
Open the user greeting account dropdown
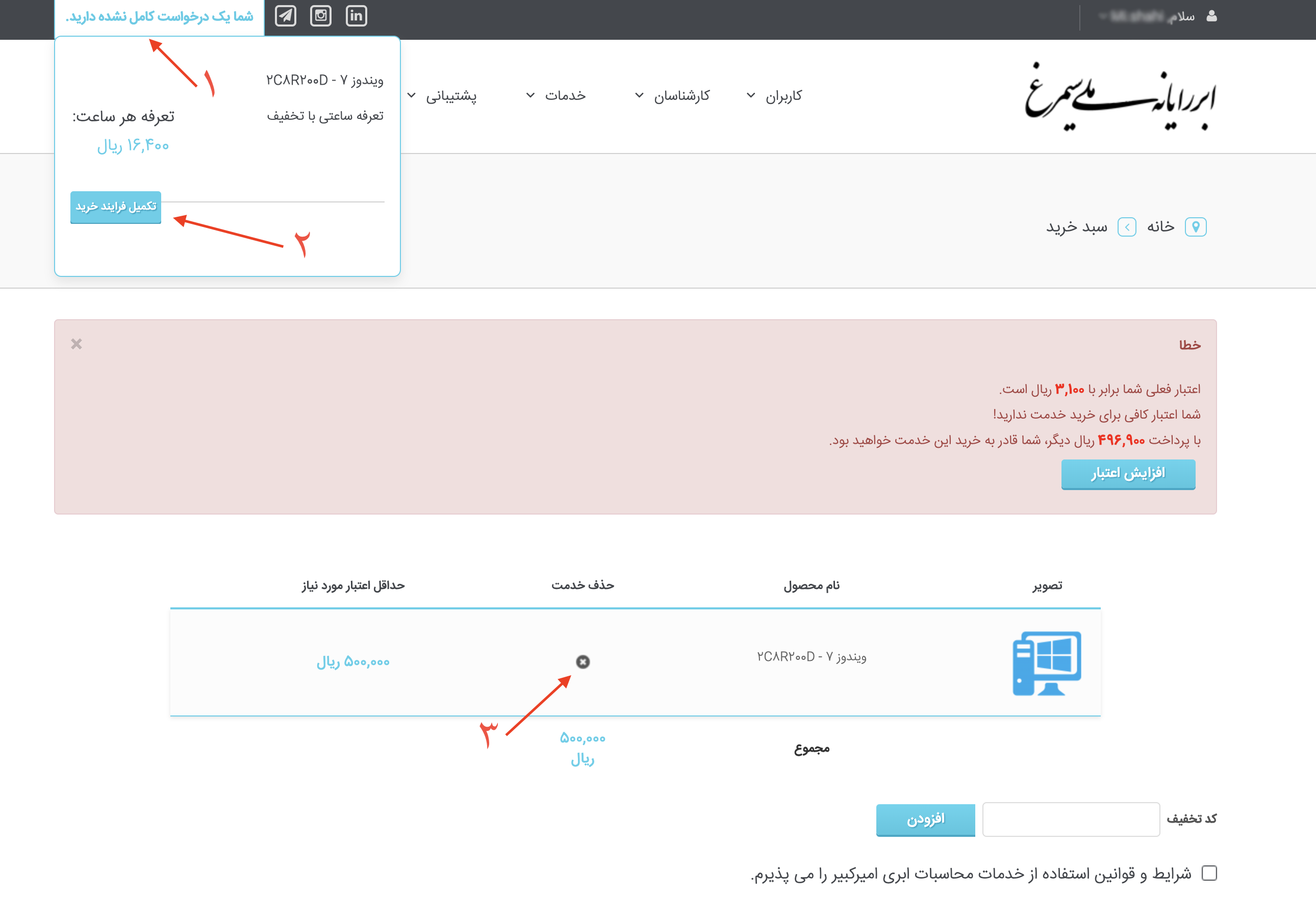(x=1146, y=16)
